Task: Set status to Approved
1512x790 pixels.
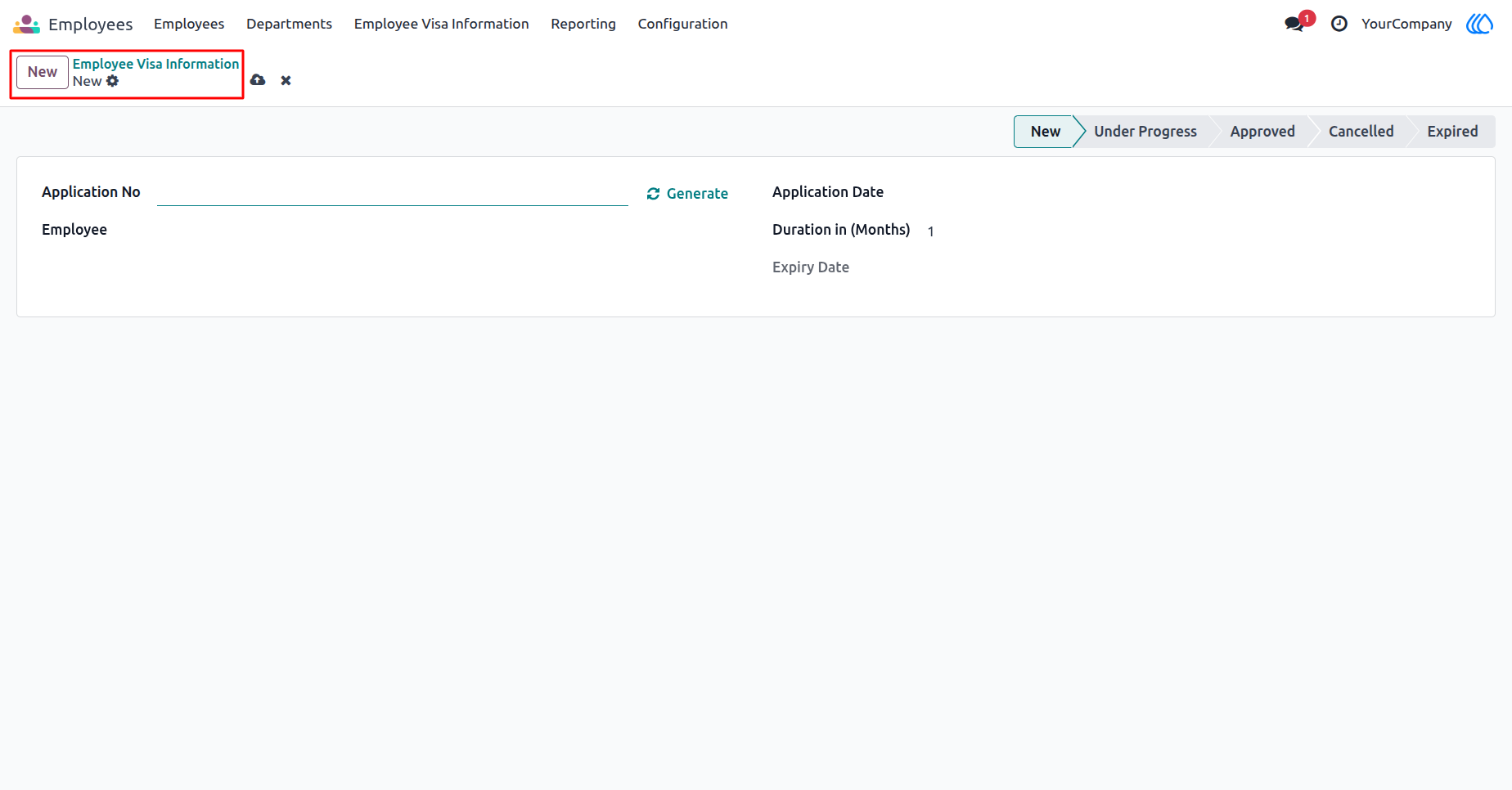Action: click(x=1262, y=132)
